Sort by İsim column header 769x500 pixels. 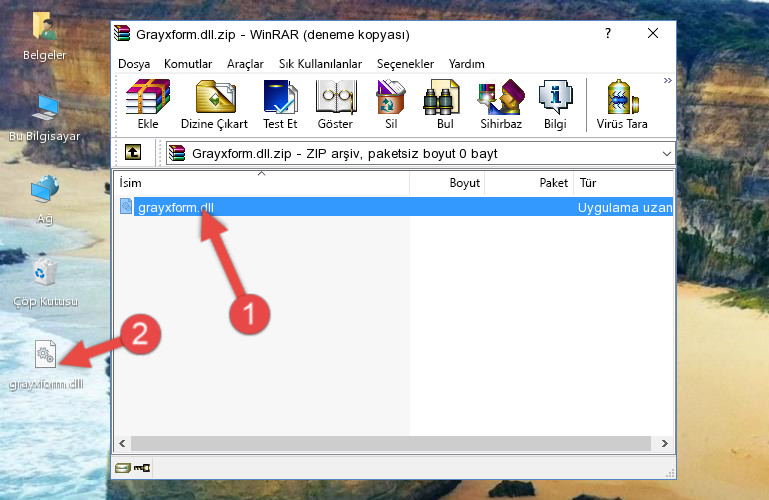coord(262,183)
